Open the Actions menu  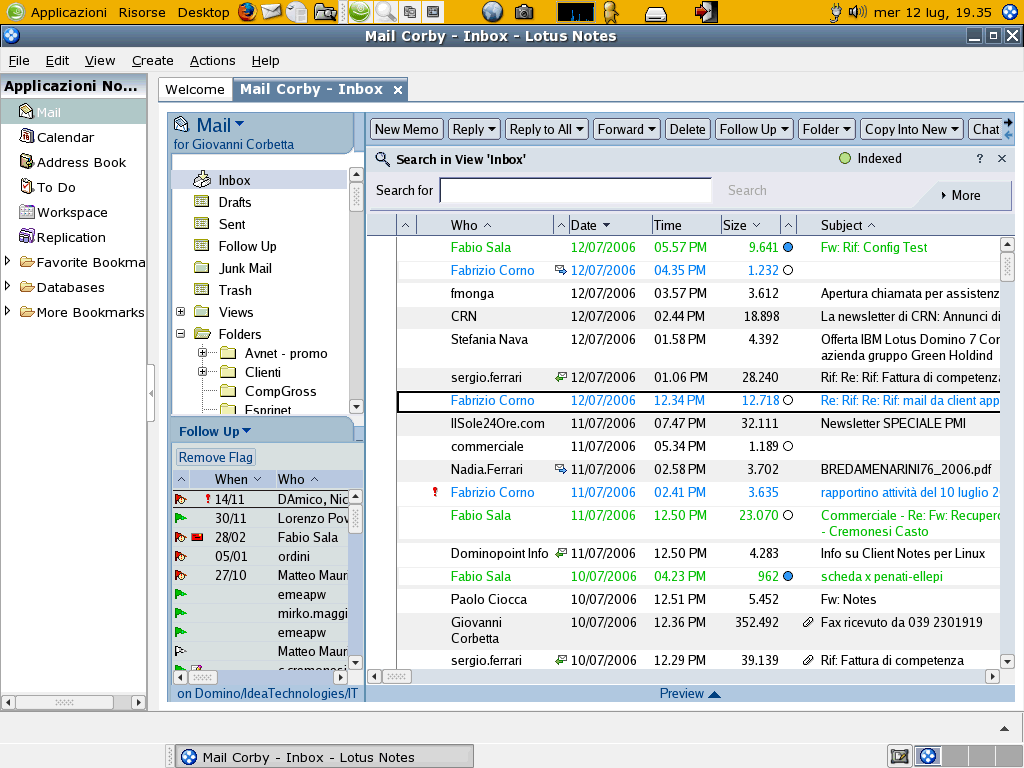point(212,61)
